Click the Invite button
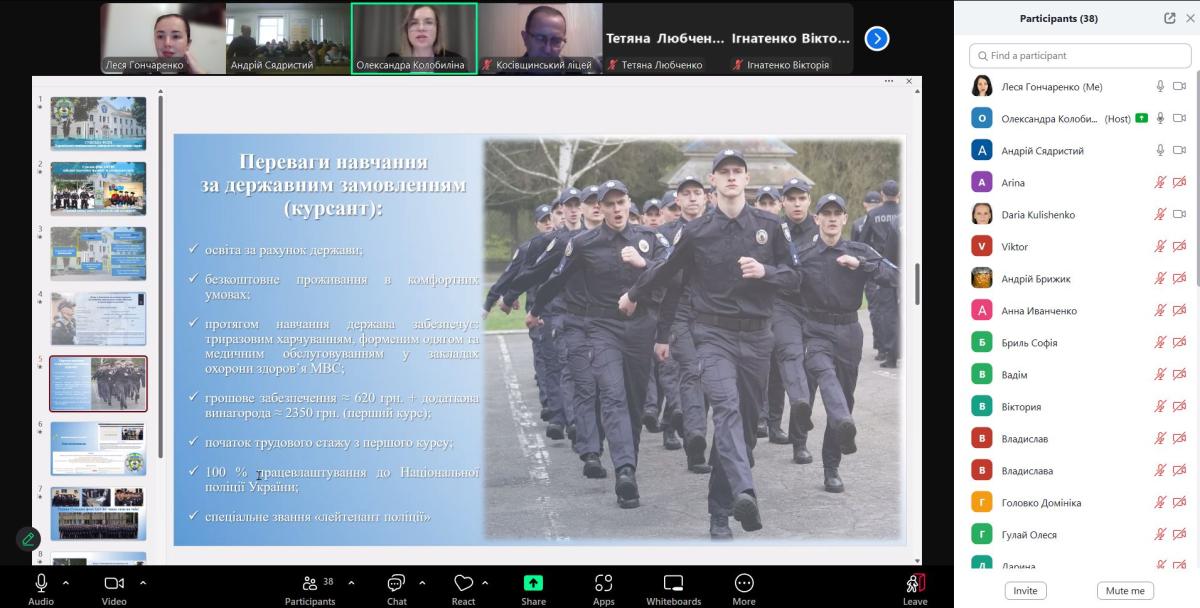Image resolution: width=1200 pixels, height=608 pixels. (x=1025, y=590)
